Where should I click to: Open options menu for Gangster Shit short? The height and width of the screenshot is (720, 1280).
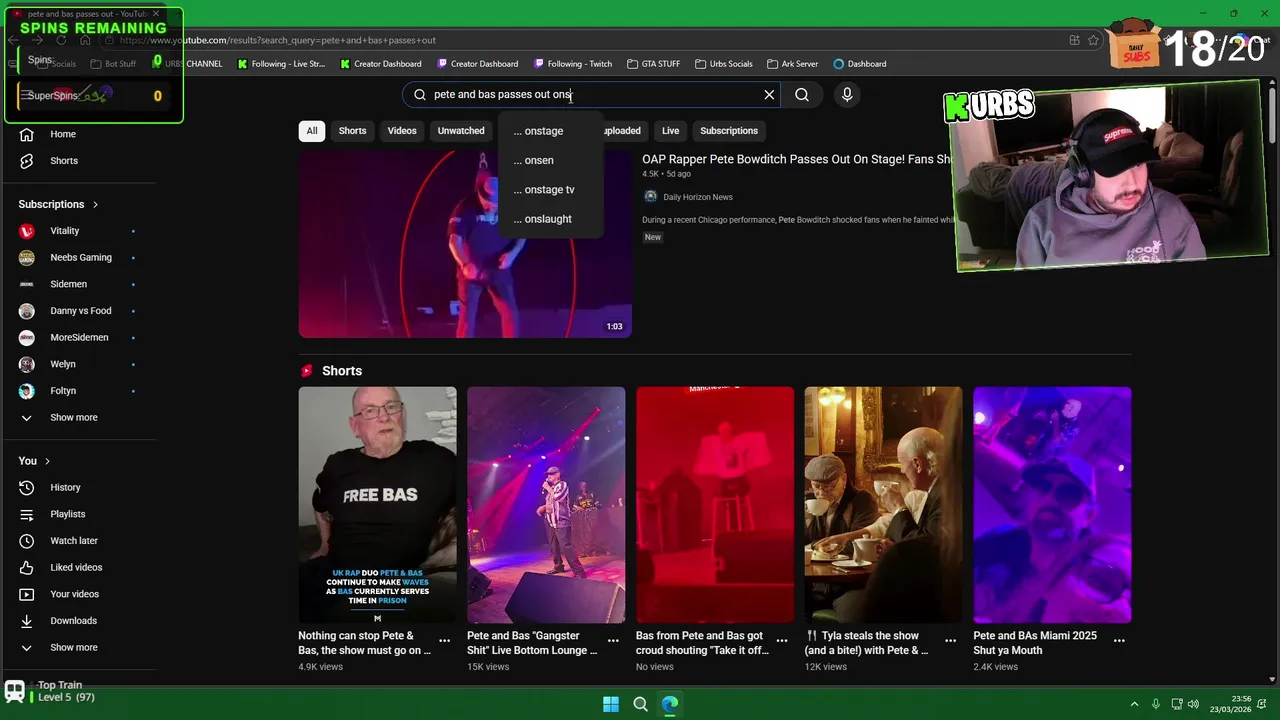coord(613,641)
